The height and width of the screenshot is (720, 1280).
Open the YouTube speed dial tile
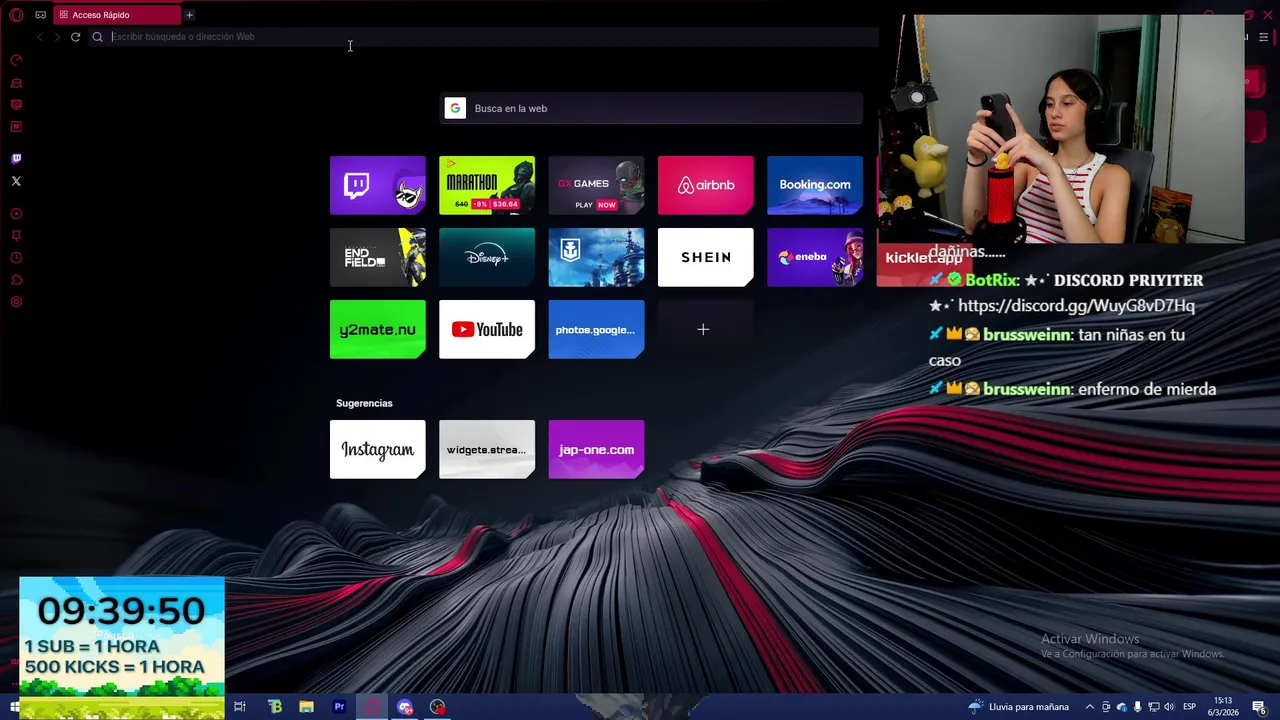click(487, 329)
